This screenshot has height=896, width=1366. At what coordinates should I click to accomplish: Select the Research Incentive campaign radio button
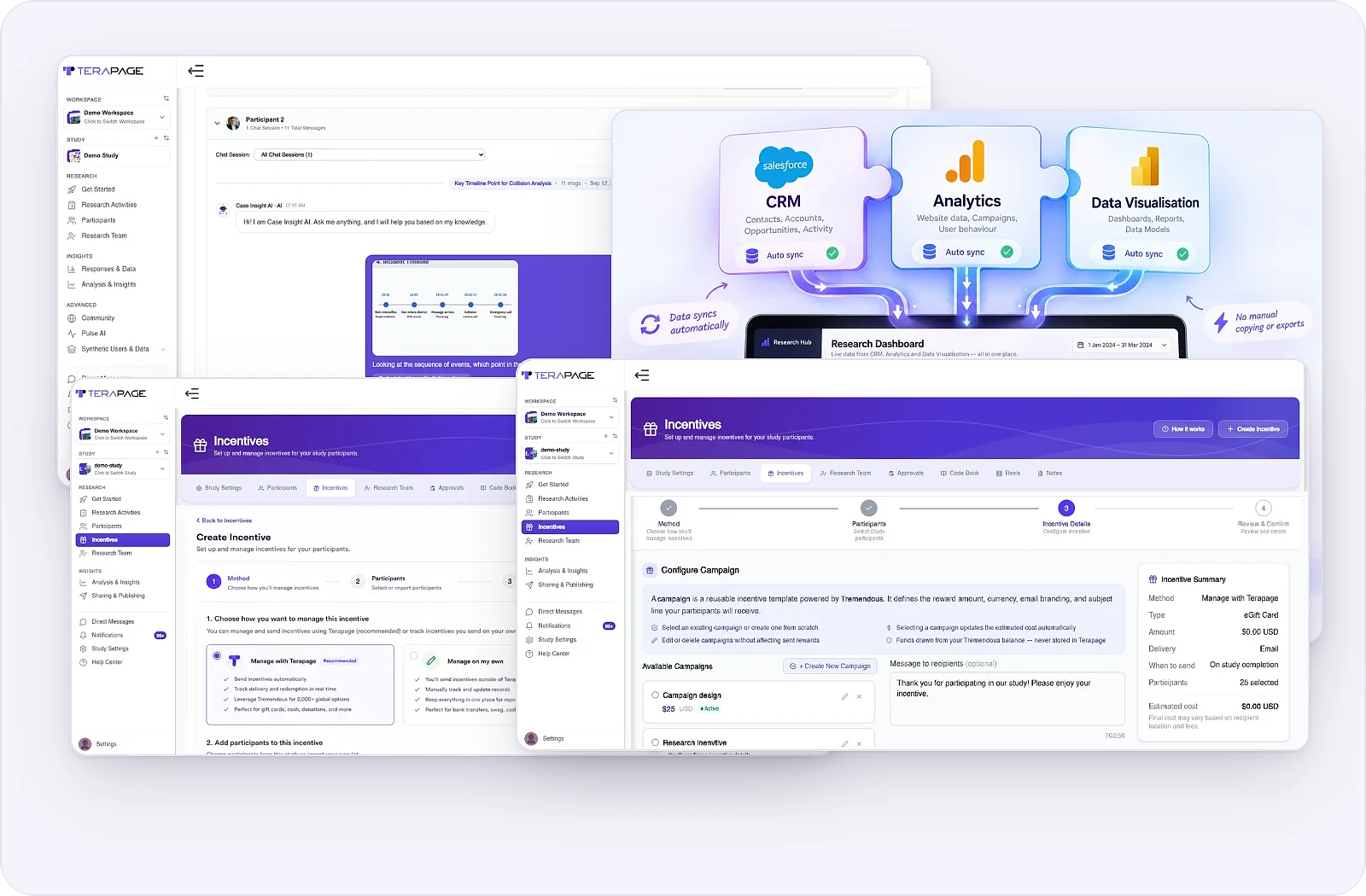(656, 742)
